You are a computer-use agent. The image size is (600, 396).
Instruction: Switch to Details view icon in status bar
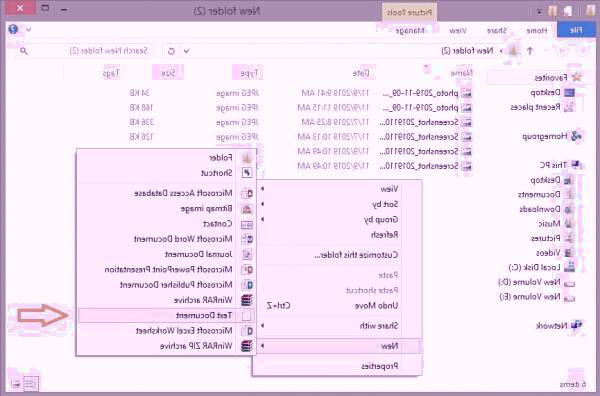pyautogui.click(x=31, y=384)
